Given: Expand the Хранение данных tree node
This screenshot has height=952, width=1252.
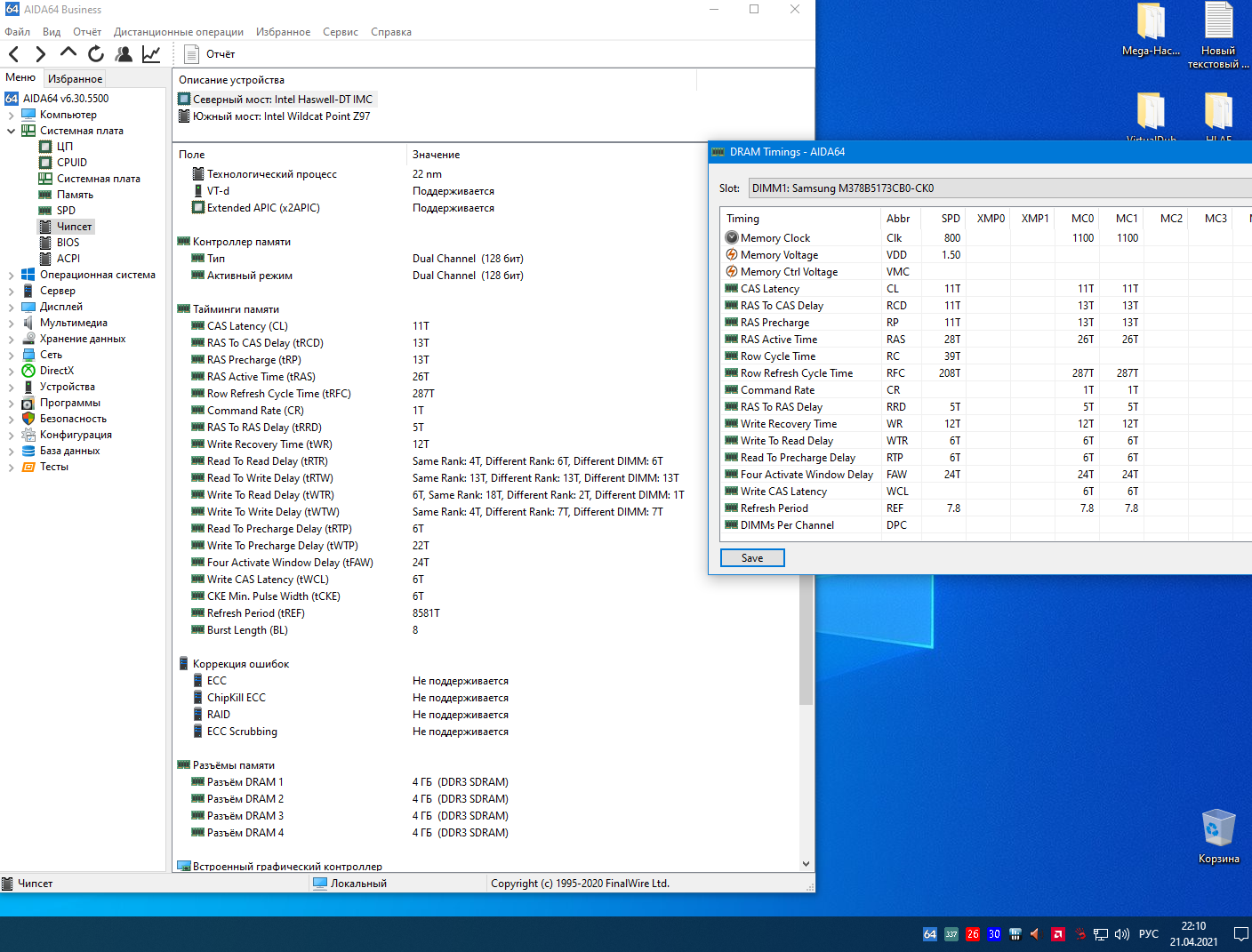Looking at the screenshot, I should pyautogui.click(x=11, y=339).
